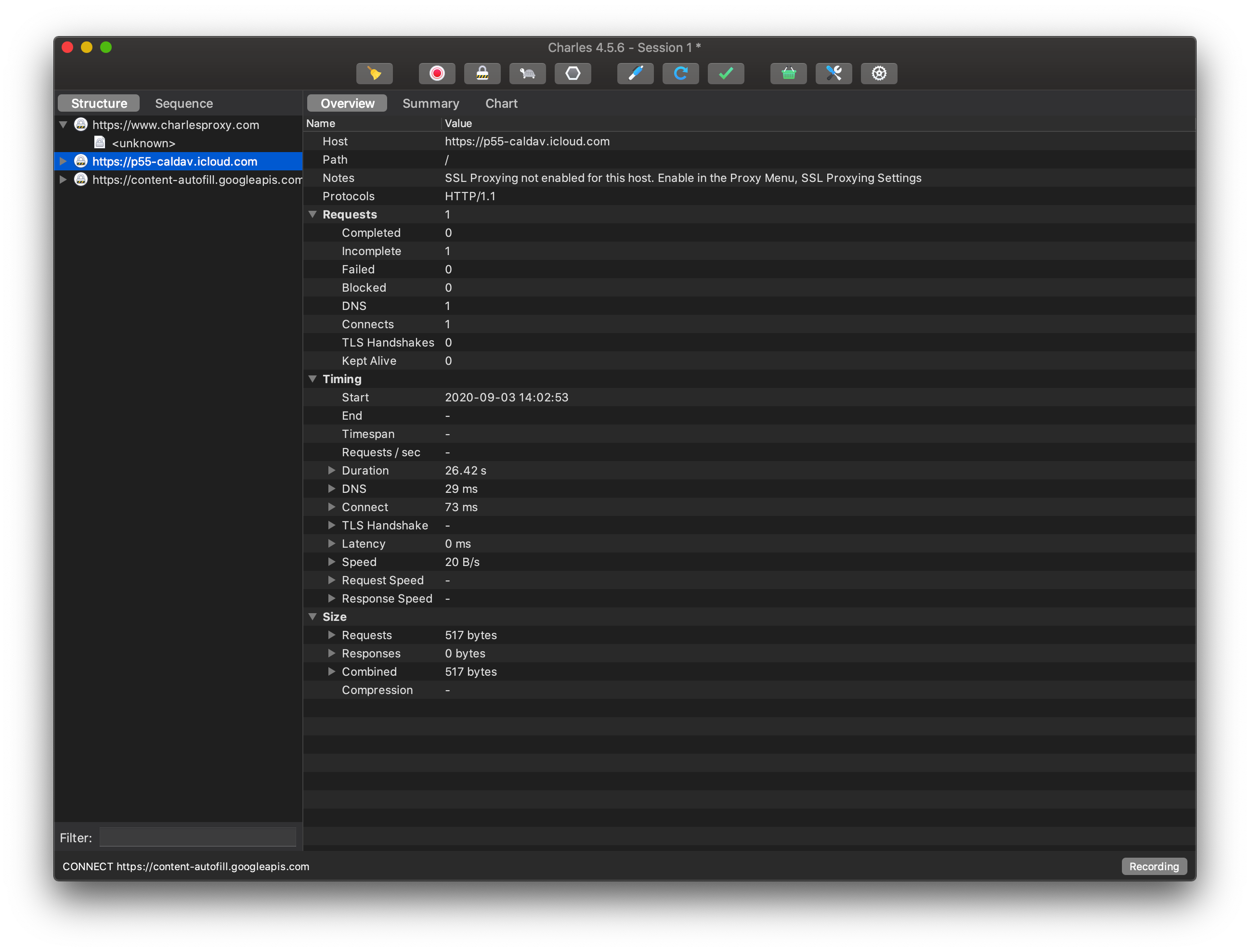Select the Compression row
The height and width of the screenshot is (952, 1250).
click(x=749, y=690)
